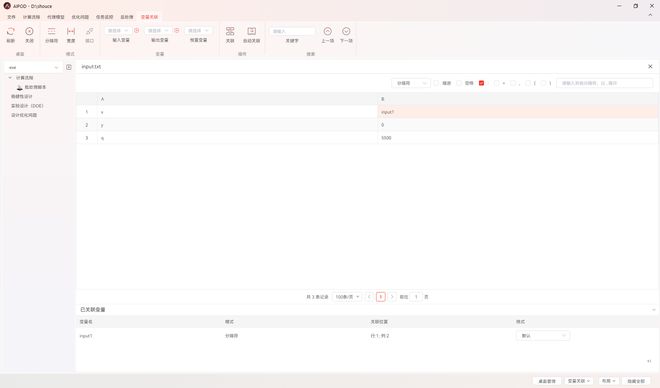
Task: Open the input variable dropdown in ribbon
Action: coord(117,31)
